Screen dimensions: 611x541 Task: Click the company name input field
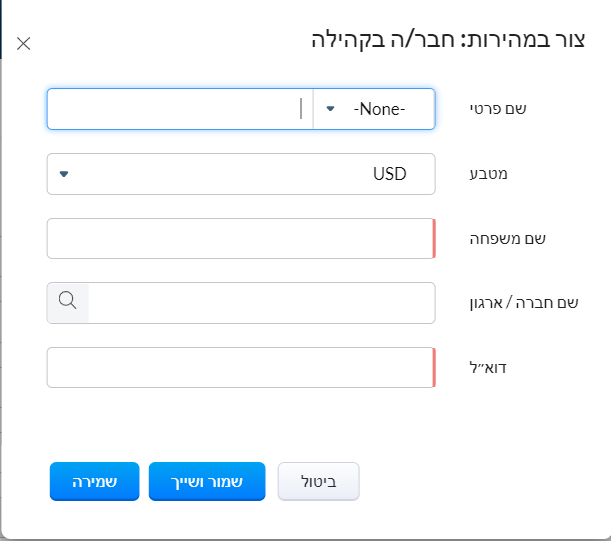tap(261, 303)
